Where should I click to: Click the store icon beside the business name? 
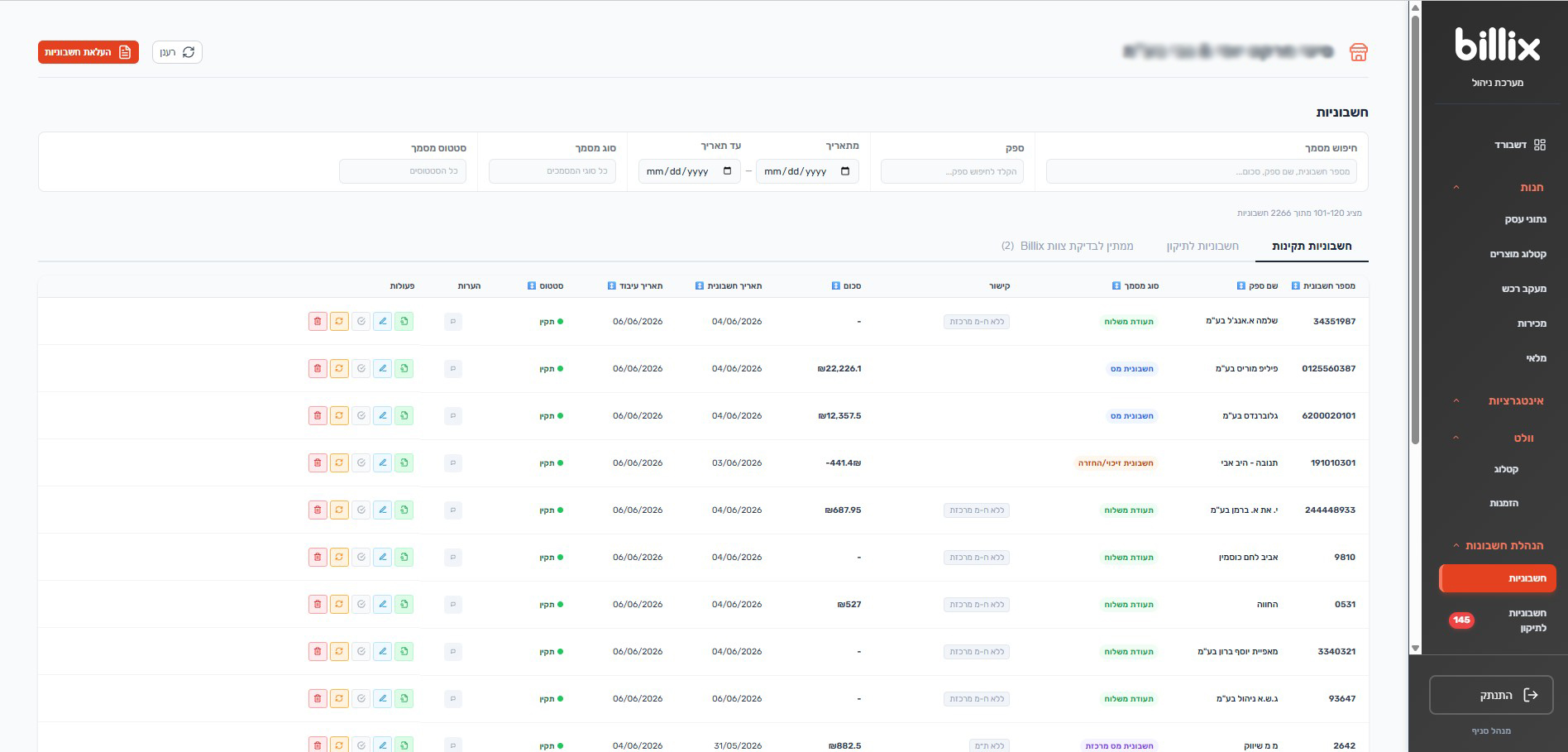(1358, 52)
